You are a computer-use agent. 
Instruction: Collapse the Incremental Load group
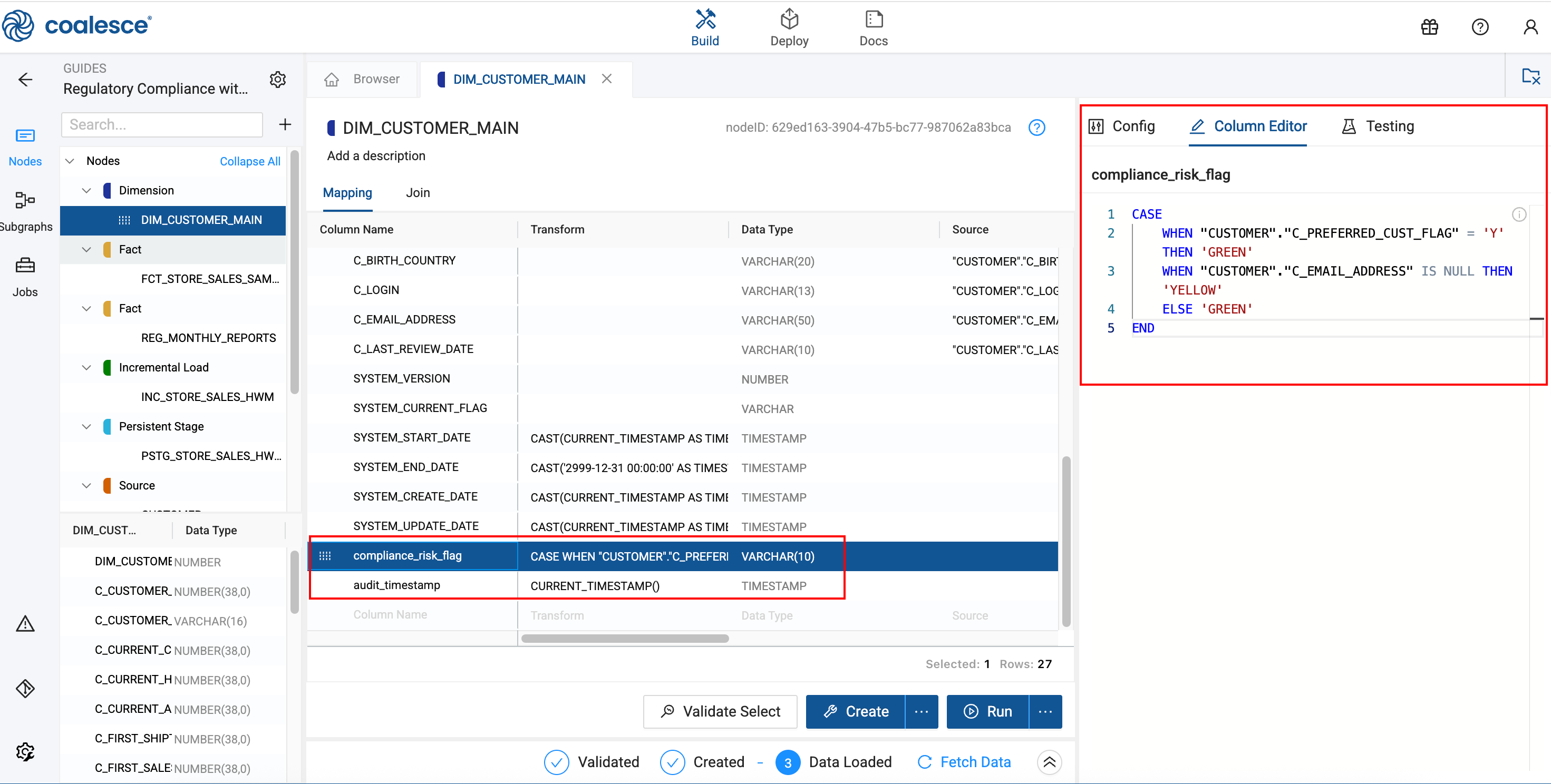(x=86, y=367)
